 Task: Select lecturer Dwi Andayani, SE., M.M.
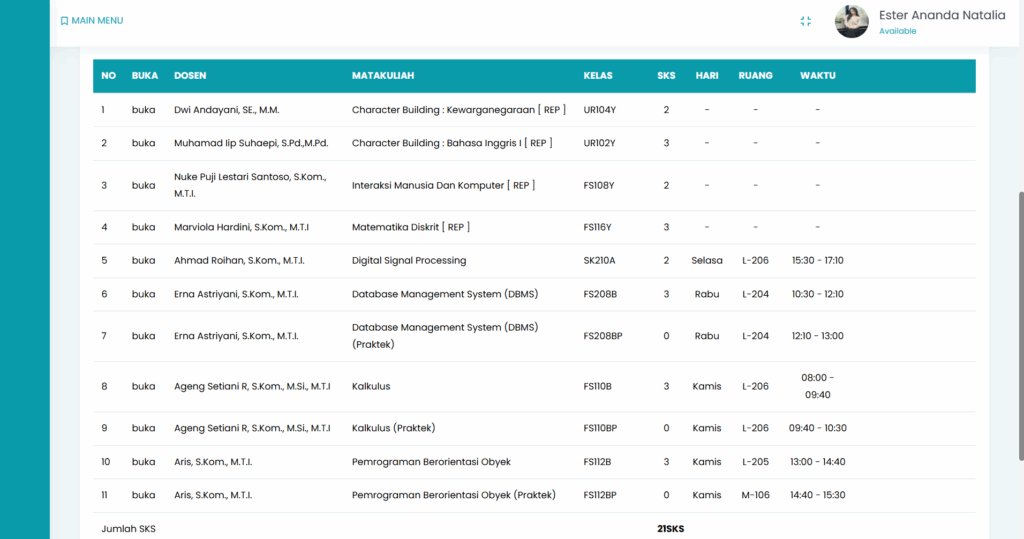[227, 110]
